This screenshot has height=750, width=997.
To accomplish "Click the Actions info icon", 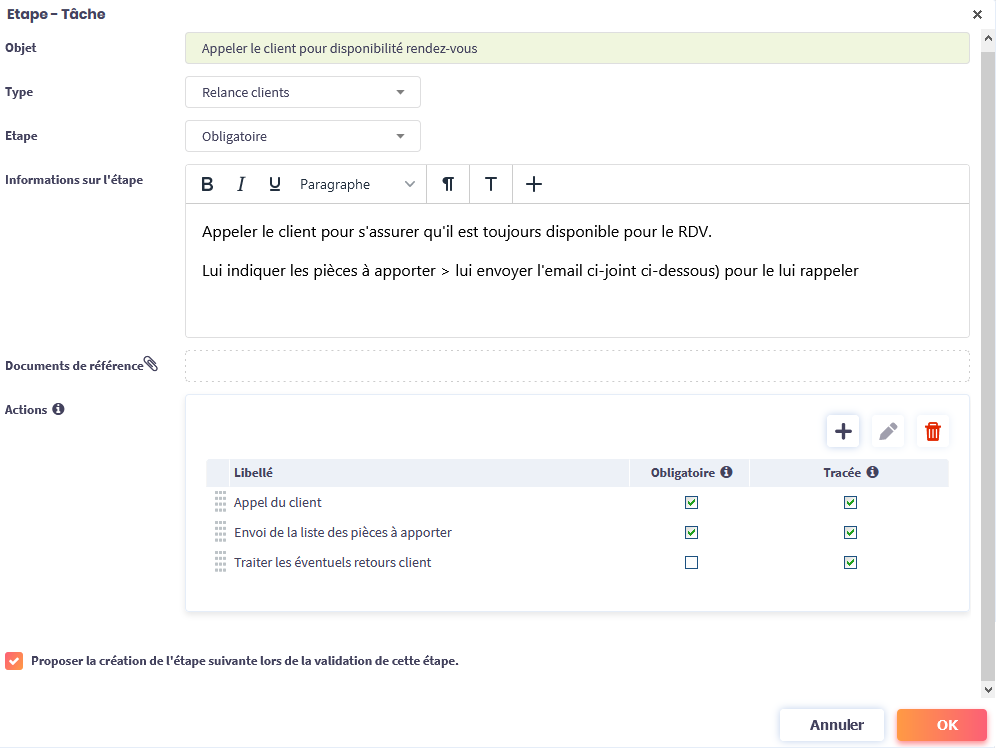I will [58, 409].
